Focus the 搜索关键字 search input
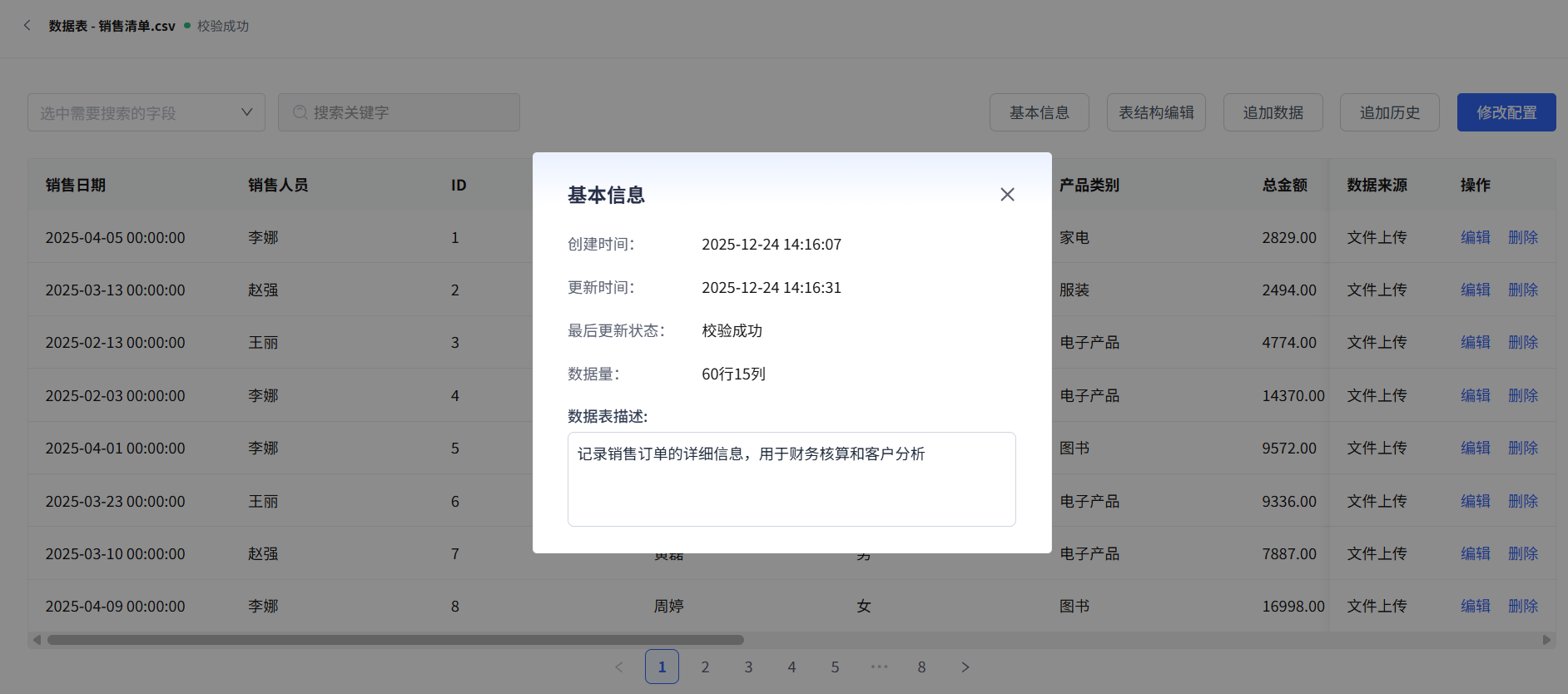 click(399, 112)
